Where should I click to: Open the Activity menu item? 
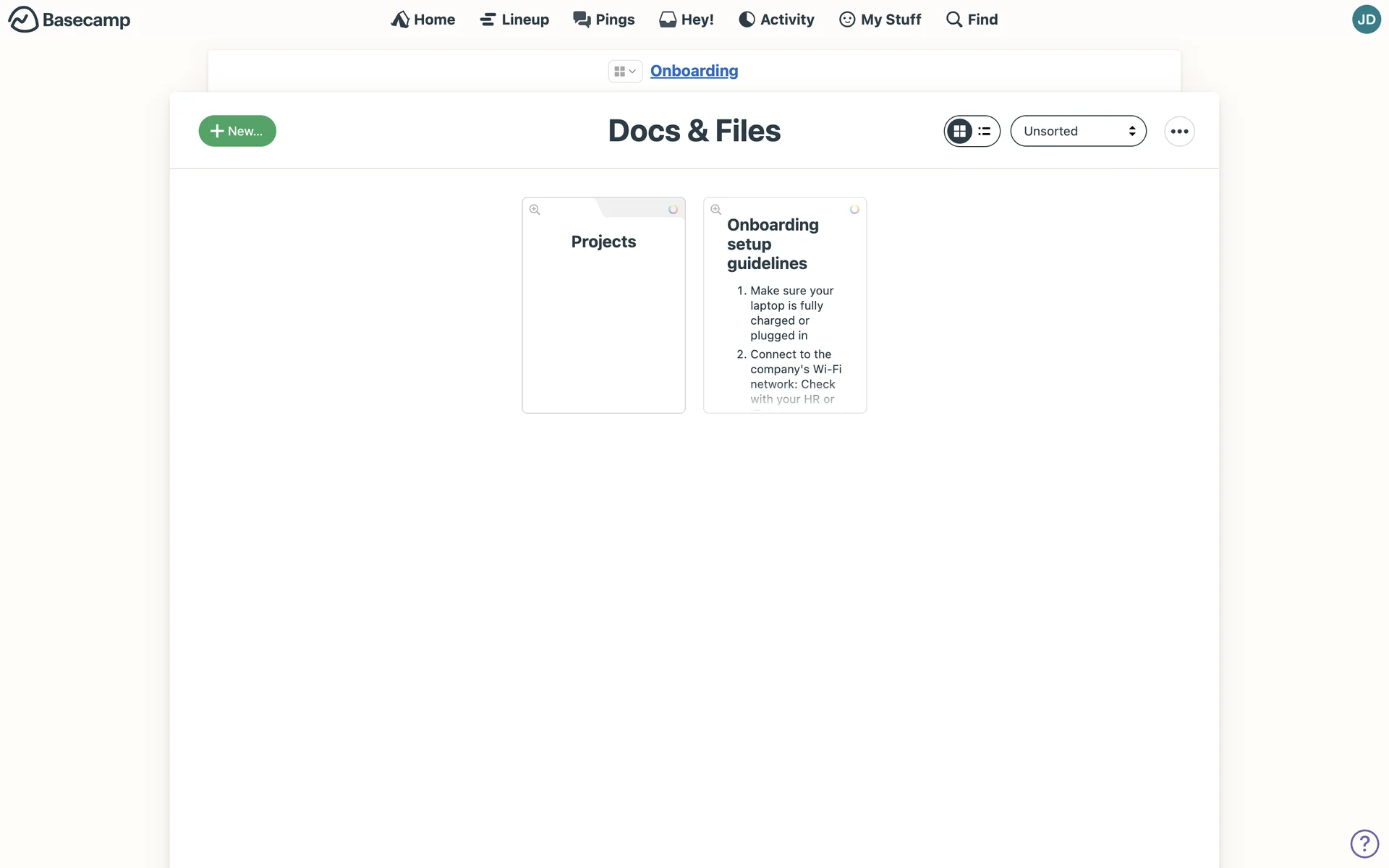(x=776, y=20)
